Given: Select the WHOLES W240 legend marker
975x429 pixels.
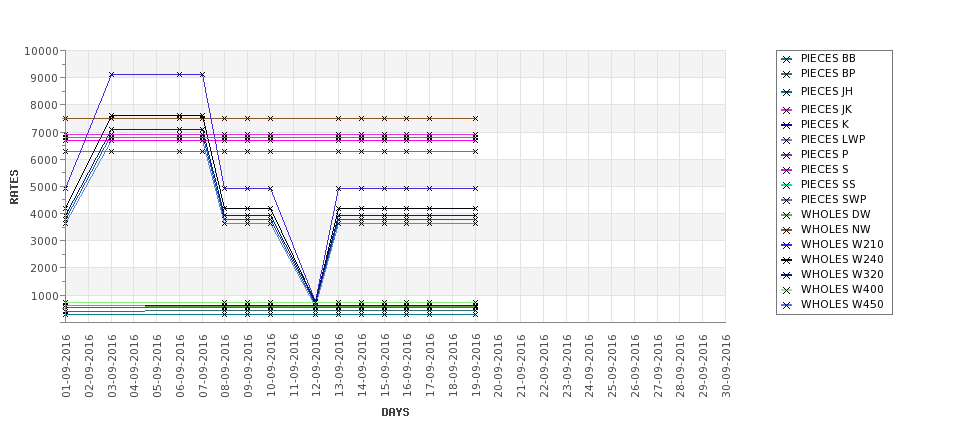Looking at the screenshot, I should [x=787, y=260].
